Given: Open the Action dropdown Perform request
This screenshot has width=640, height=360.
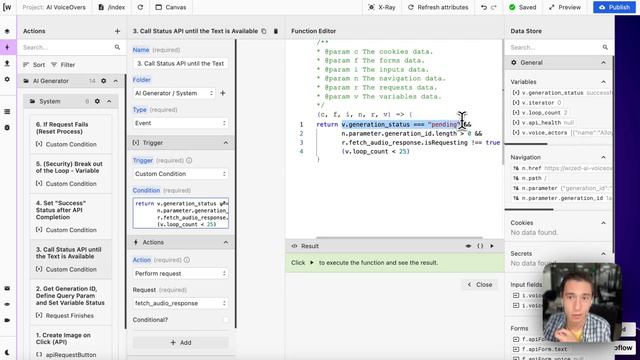Looking at the screenshot, I should 180,273.
